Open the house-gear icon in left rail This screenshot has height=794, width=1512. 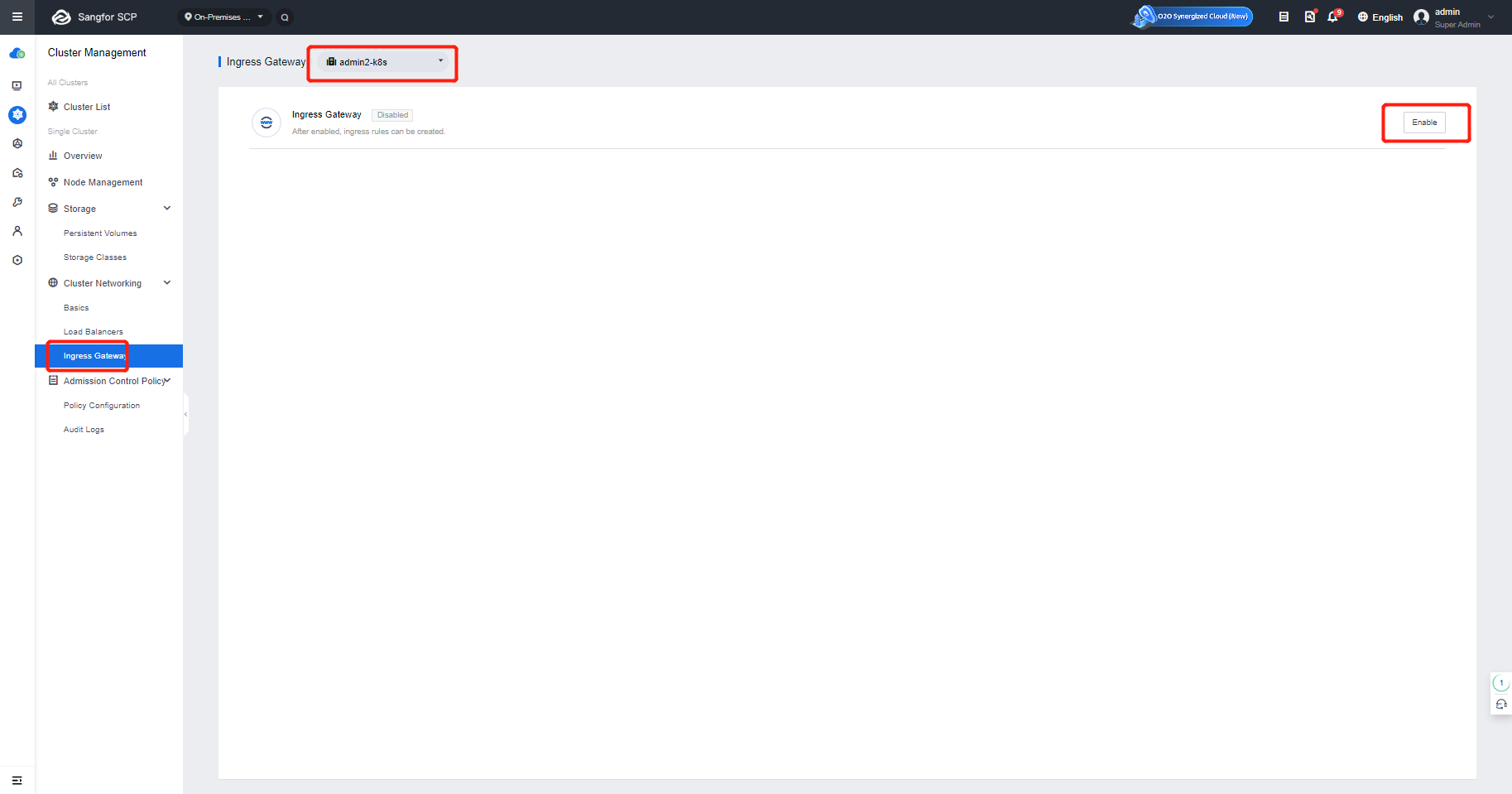click(17, 173)
